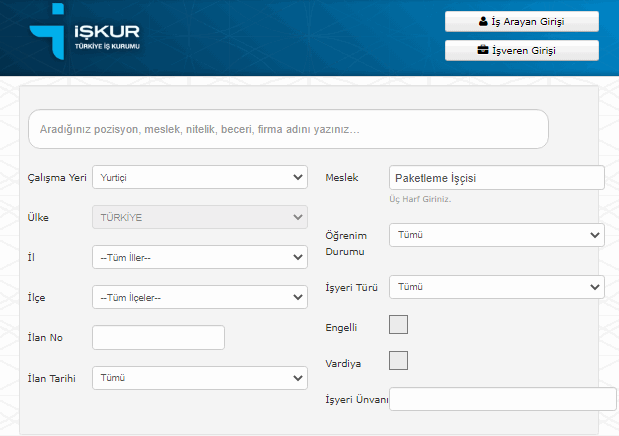Viewport: 619px width, 436px height.
Task: Click the disabled Ülke TÜRKİYE dropdown
Action: click(199, 217)
